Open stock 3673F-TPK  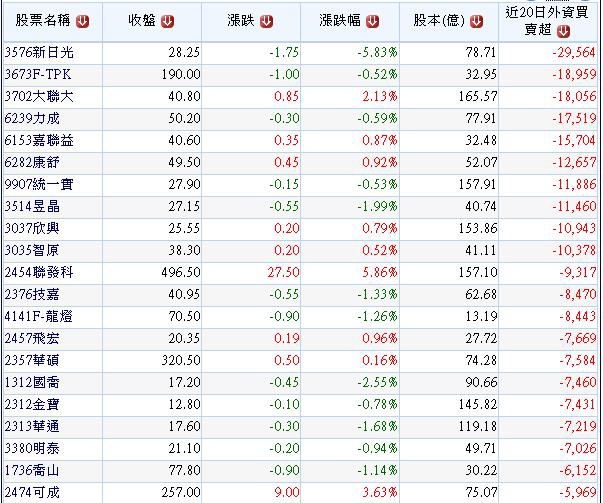click(x=38, y=74)
